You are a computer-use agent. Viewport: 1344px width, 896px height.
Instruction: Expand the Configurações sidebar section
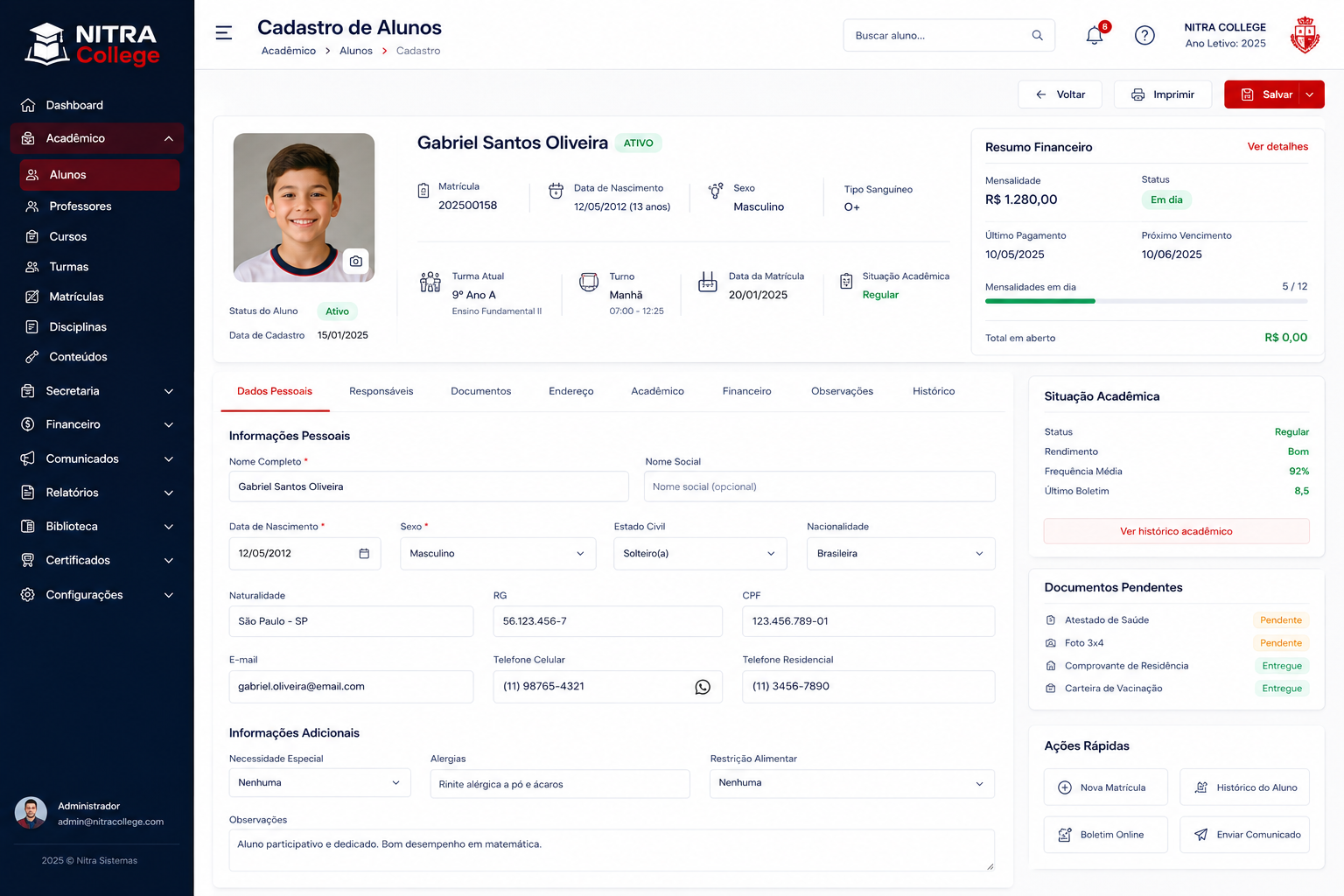pos(169,595)
